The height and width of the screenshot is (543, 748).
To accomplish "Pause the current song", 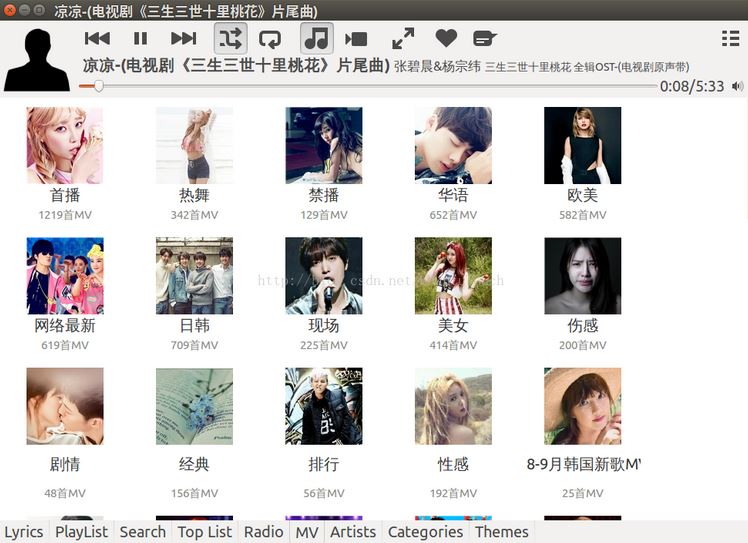I will (140, 38).
